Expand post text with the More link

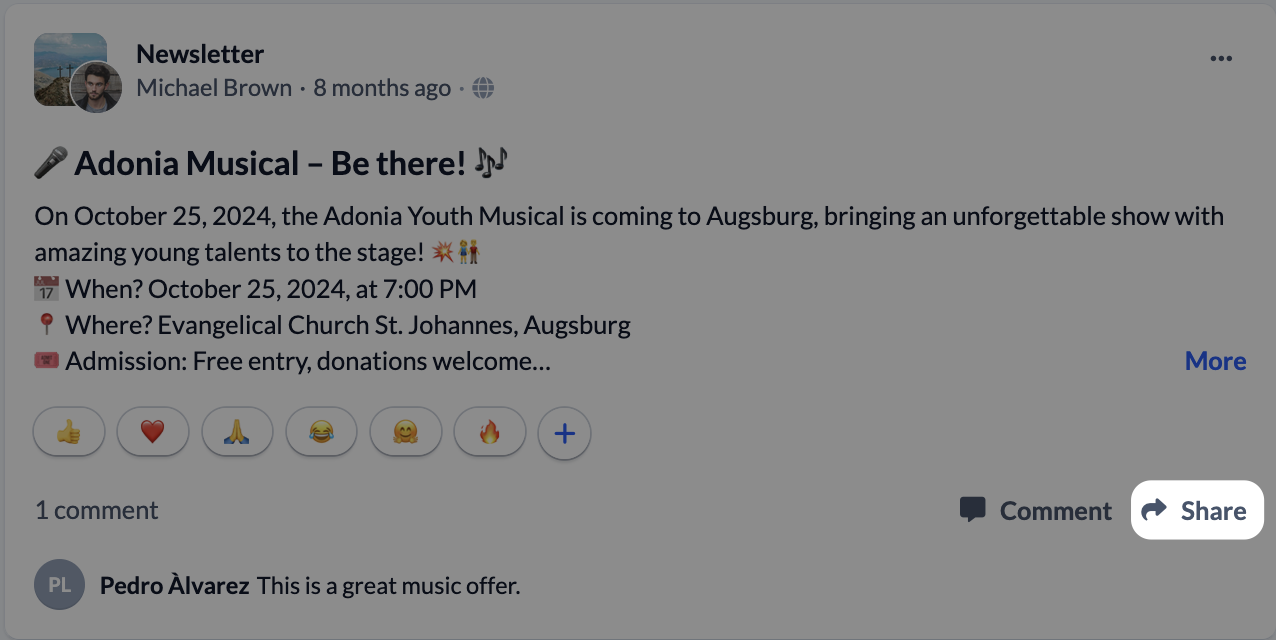tap(1215, 361)
